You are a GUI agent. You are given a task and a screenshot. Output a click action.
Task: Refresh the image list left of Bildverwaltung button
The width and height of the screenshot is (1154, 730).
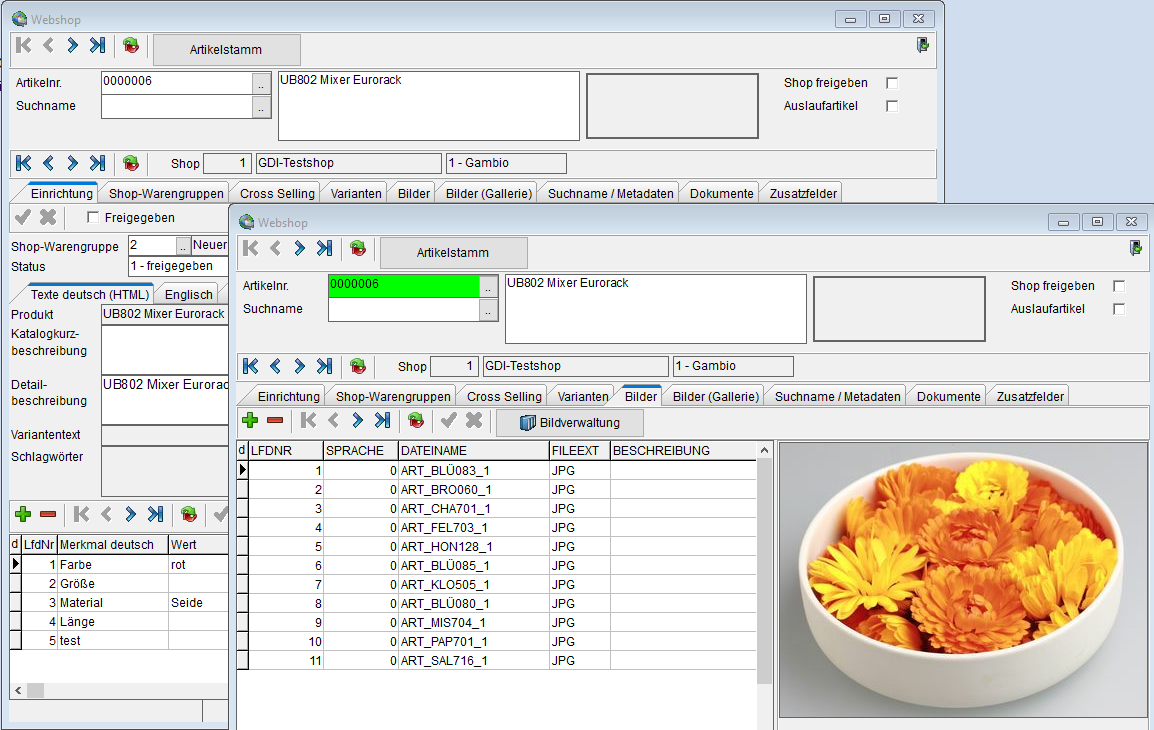pos(416,422)
